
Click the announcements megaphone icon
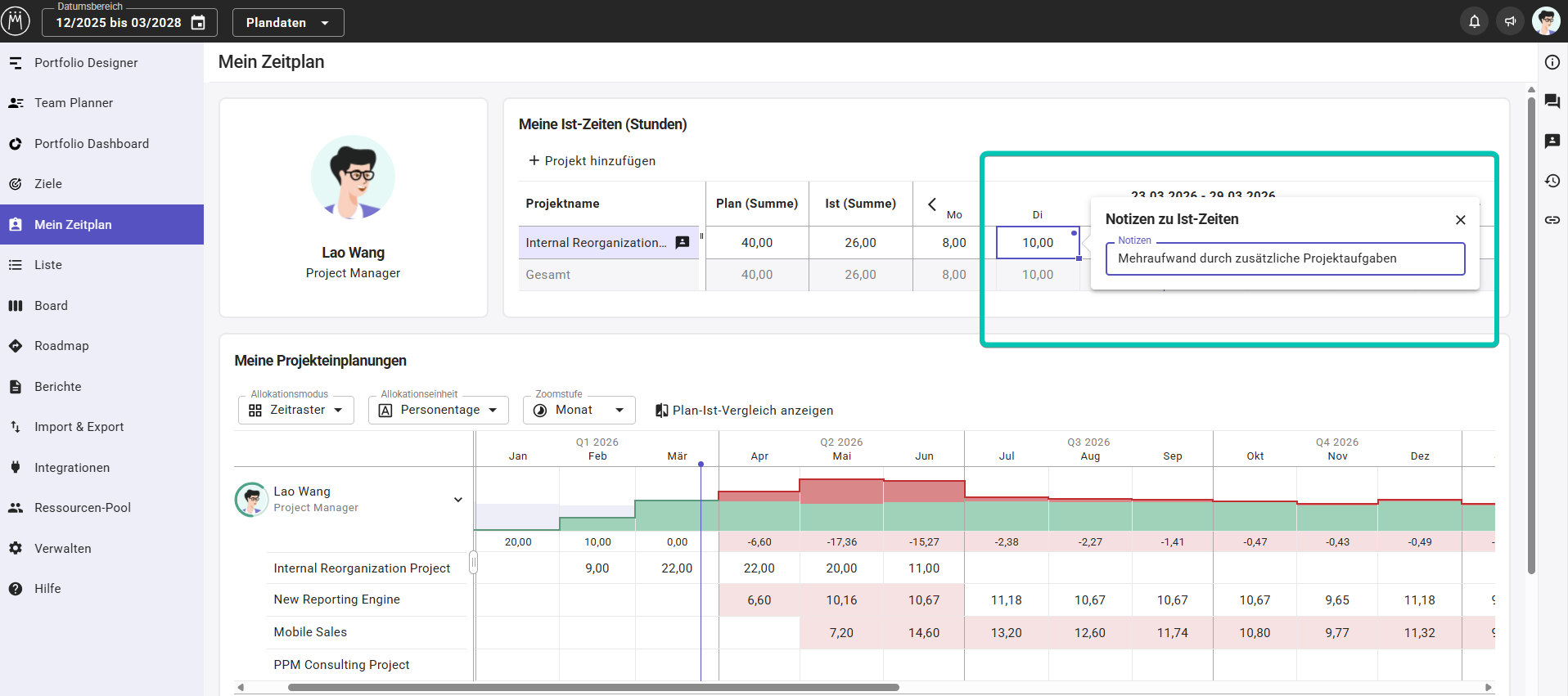1510,21
